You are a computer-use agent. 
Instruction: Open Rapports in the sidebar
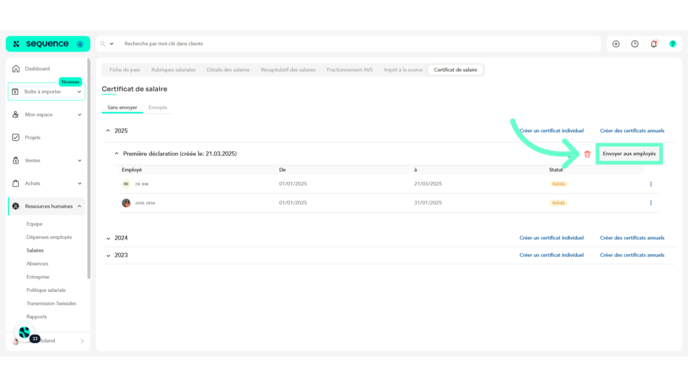coord(36,317)
